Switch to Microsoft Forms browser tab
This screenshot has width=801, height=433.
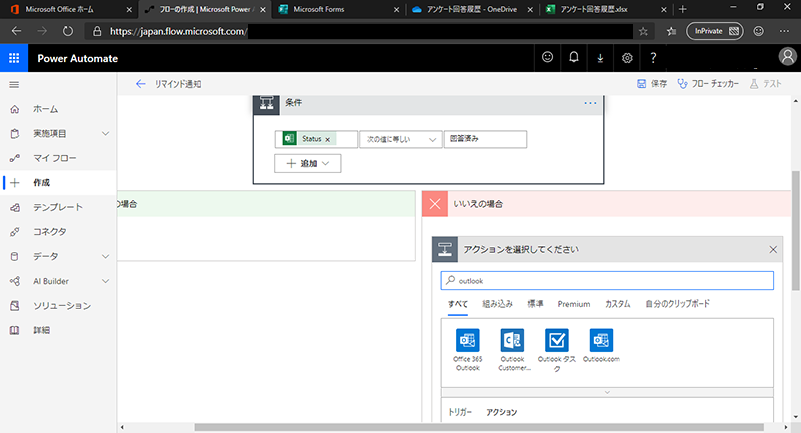339,9
